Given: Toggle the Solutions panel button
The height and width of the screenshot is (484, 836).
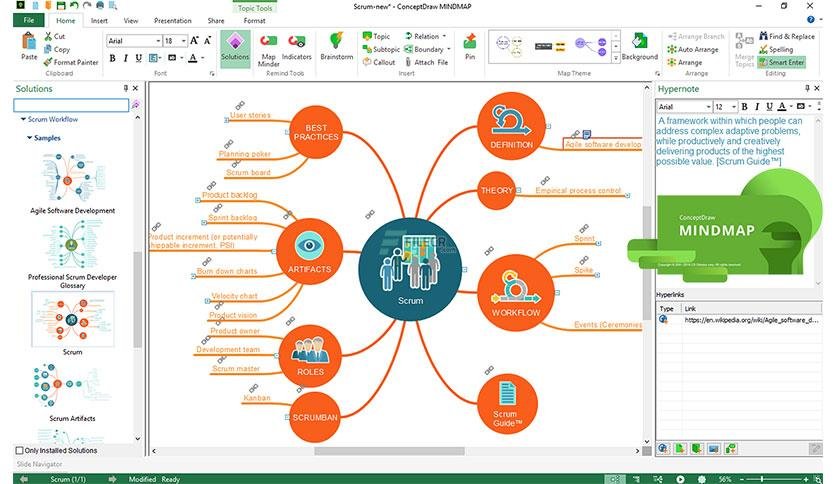Looking at the screenshot, I should [235, 49].
